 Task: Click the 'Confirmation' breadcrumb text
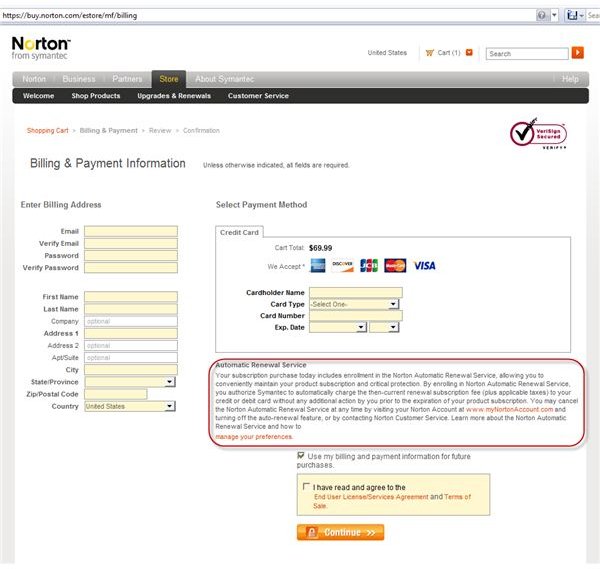tap(201, 130)
